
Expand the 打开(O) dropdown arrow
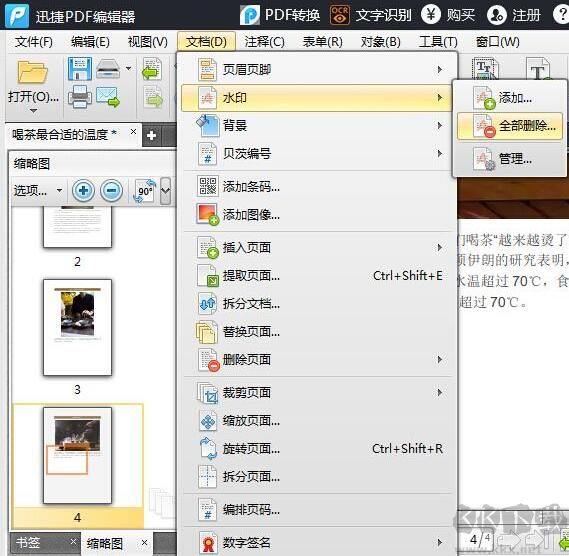click(x=33, y=111)
